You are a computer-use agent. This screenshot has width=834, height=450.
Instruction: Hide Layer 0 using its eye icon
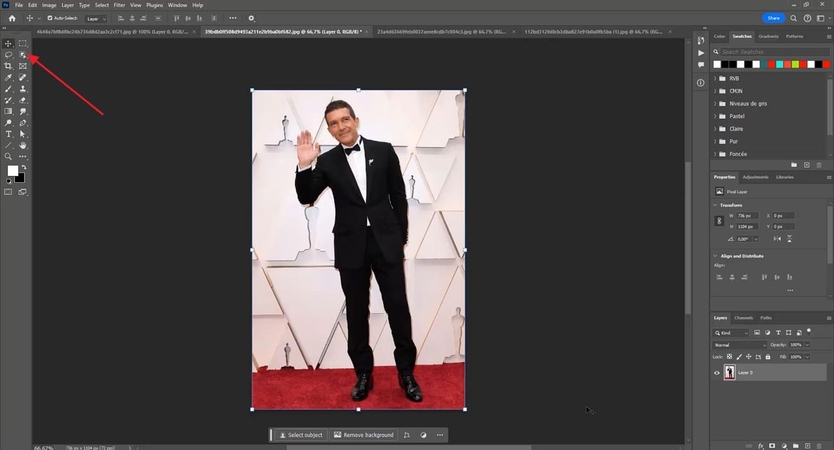716,372
